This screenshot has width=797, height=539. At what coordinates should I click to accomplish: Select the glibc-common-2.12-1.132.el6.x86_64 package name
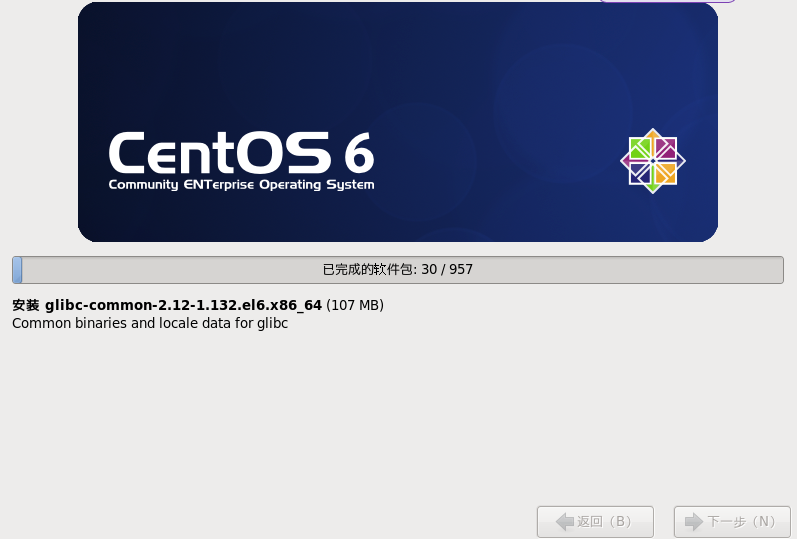pyautogui.click(x=183, y=305)
